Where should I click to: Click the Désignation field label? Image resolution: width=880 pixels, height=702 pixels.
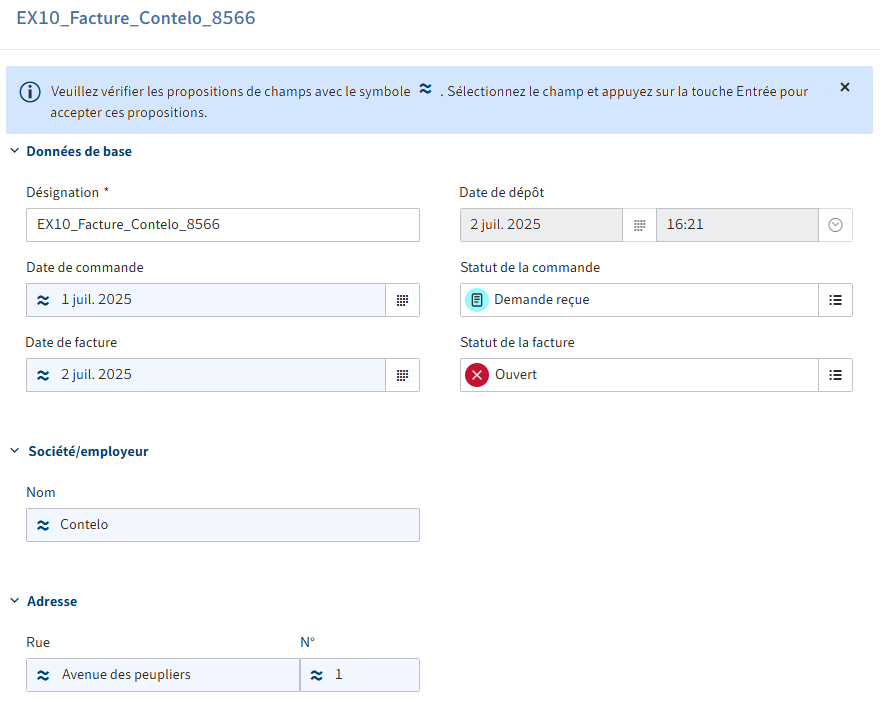(x=62, y=192)
